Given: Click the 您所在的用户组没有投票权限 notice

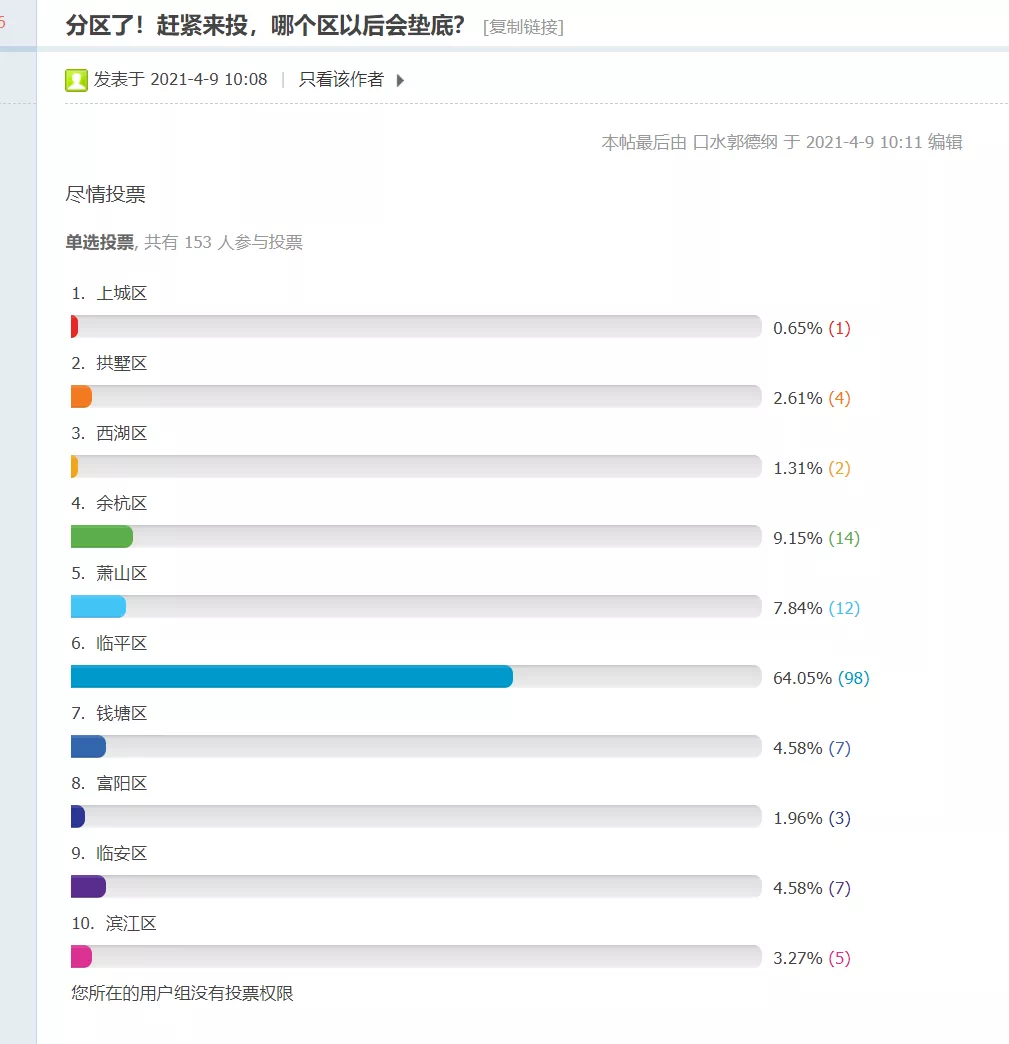Looking at the screenshot, I should click(x=182, y=993).
